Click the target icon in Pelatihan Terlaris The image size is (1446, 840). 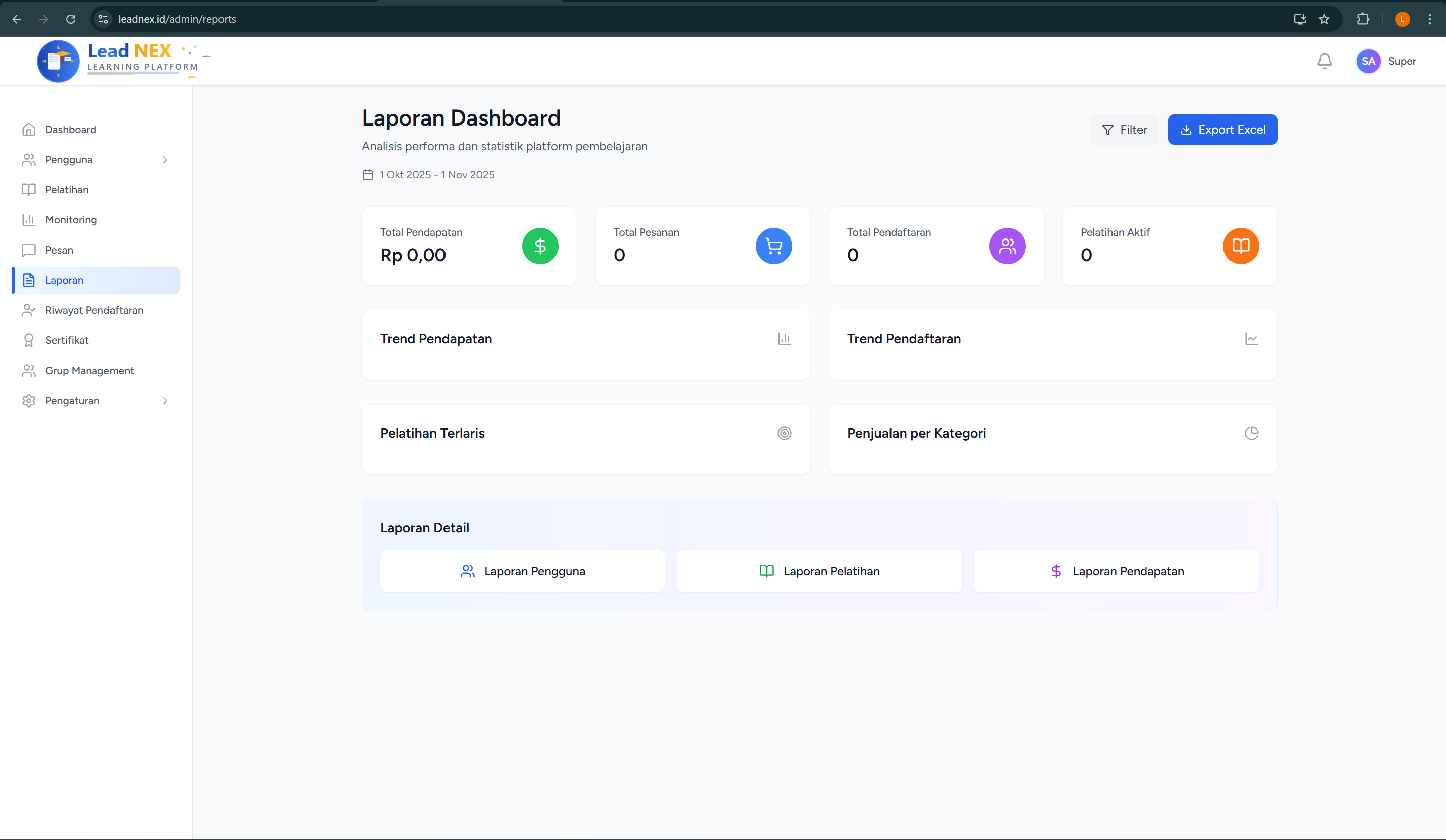[x=784, y=433]
